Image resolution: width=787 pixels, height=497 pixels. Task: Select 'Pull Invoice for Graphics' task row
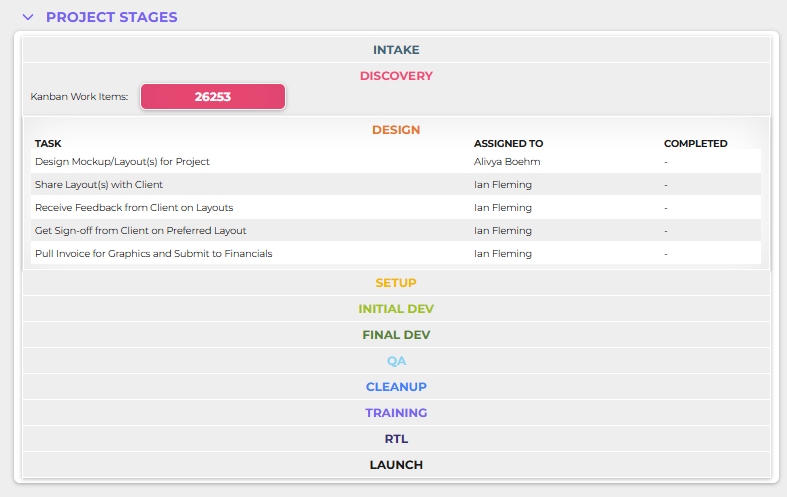click(396, 254)
